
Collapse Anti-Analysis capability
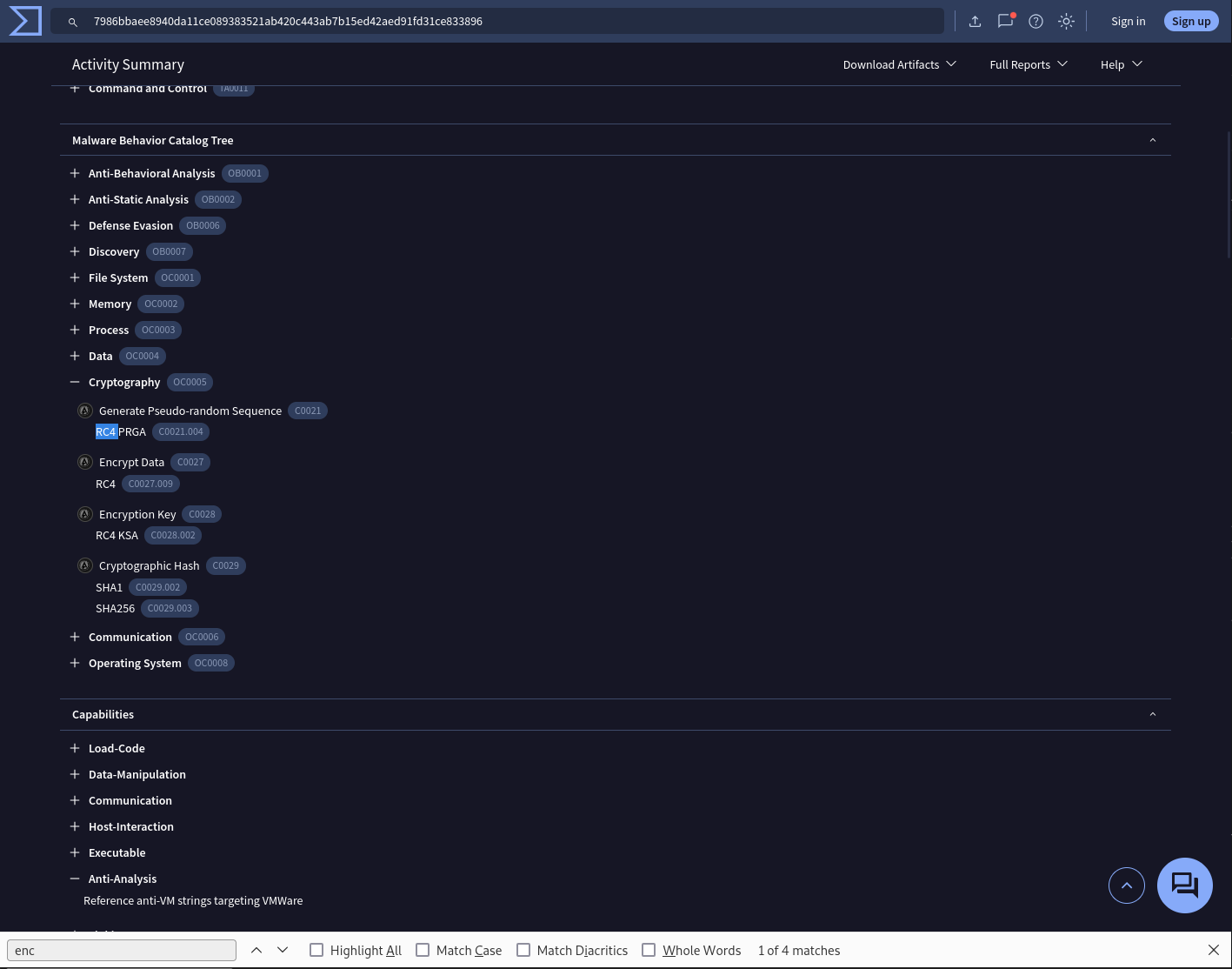pos(75,879)
